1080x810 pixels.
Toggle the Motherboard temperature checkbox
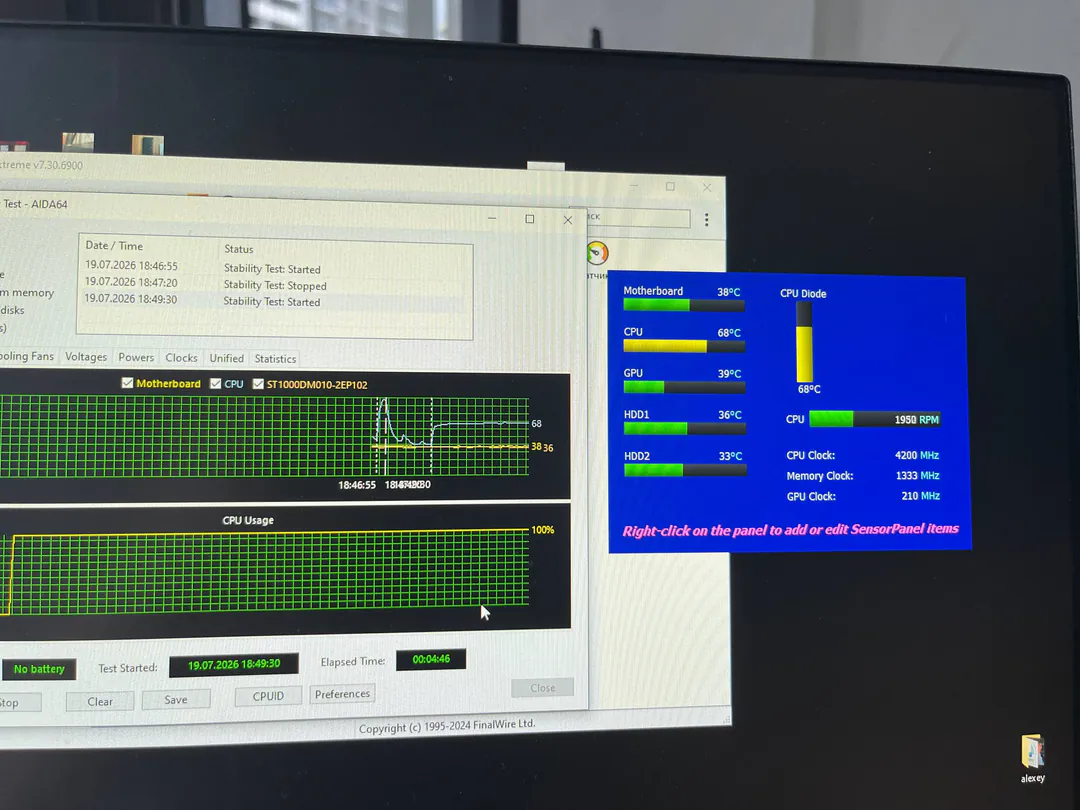(127, 383)
